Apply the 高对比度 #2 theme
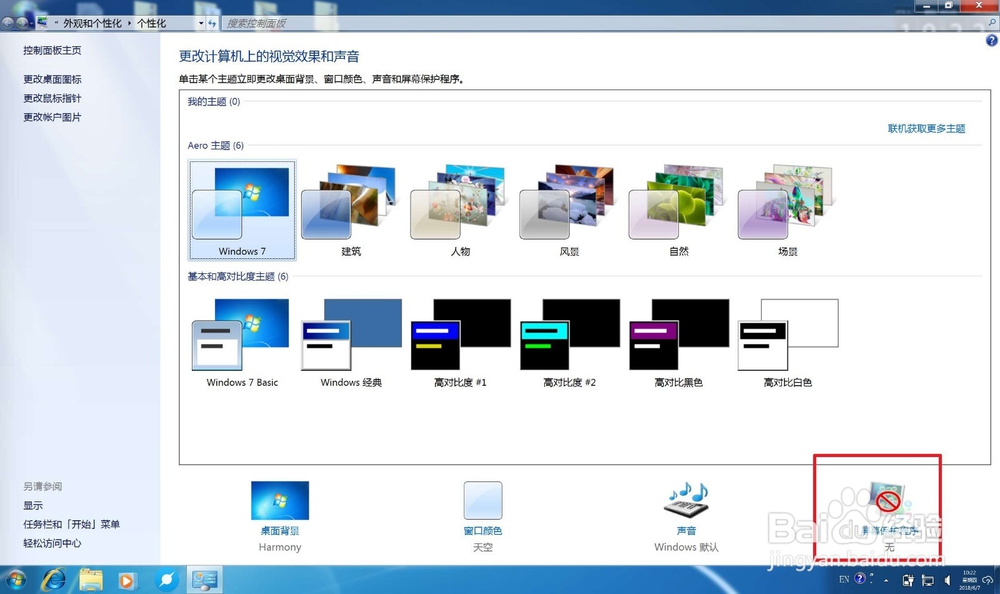This screenshot has height=594, width=1000. [x=569, y=343]
